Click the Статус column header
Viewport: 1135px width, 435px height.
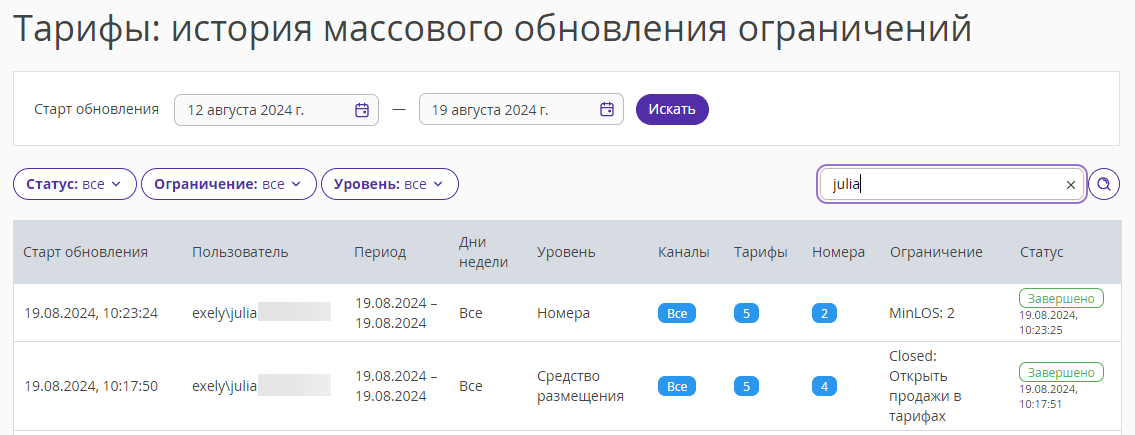click(x=1042, y=252)
